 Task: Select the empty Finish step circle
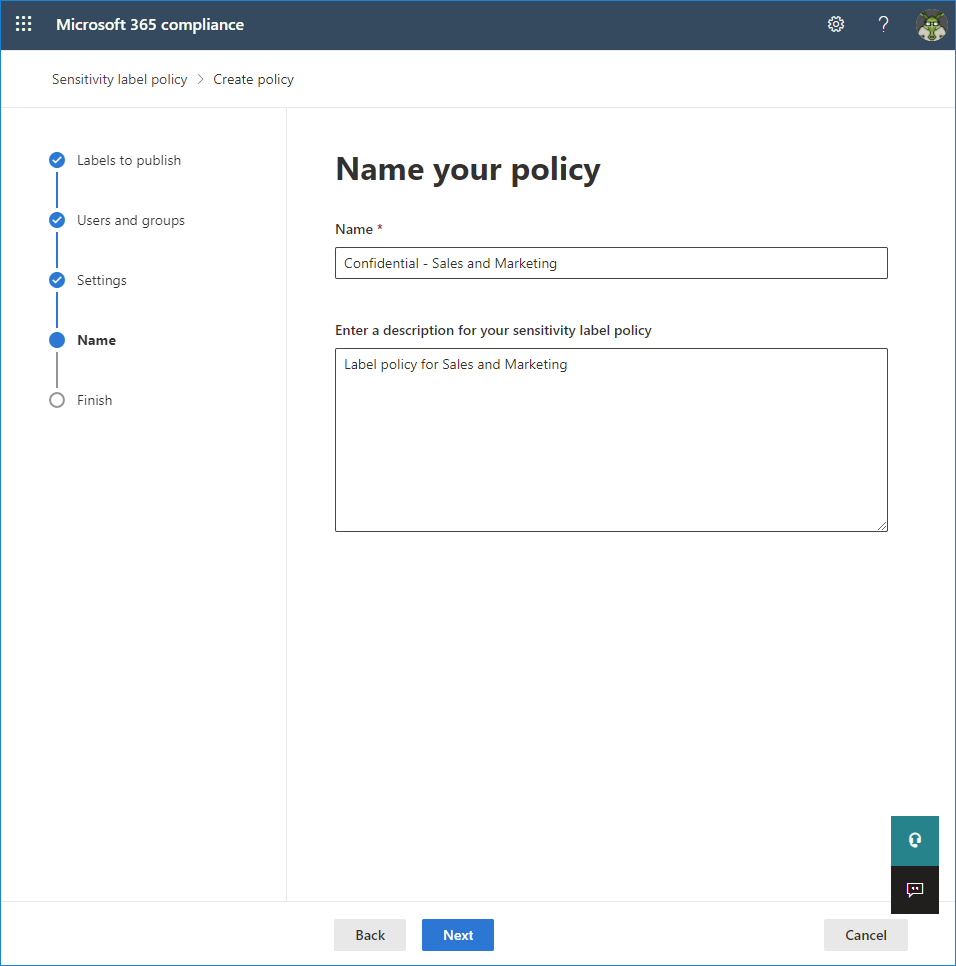[57, 400]
